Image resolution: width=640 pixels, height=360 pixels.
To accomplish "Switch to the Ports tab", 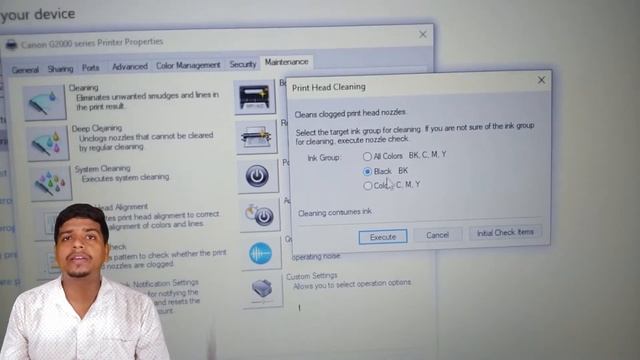I will (91, 67).
